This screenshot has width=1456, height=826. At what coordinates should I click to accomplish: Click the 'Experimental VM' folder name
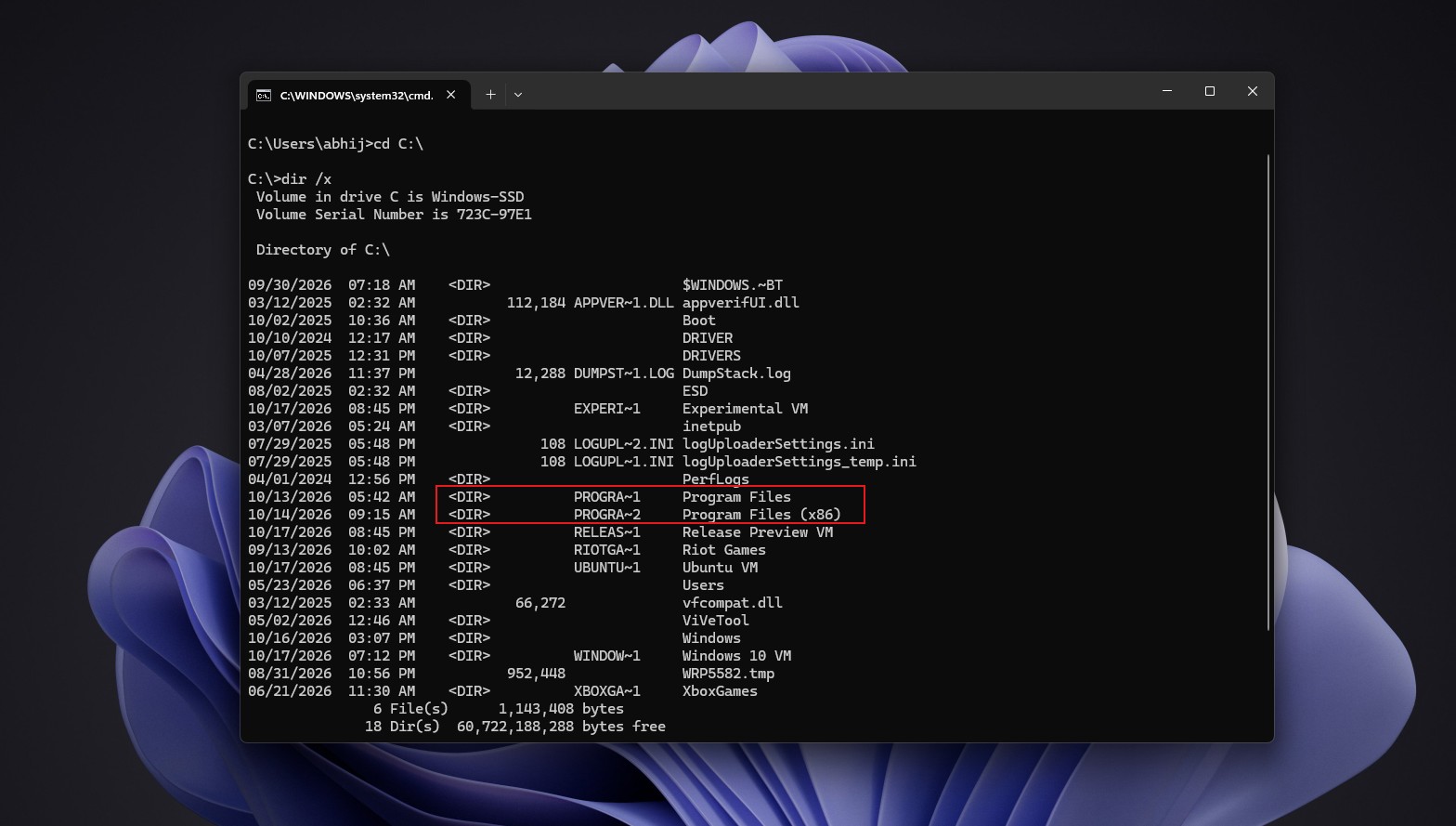745,409
